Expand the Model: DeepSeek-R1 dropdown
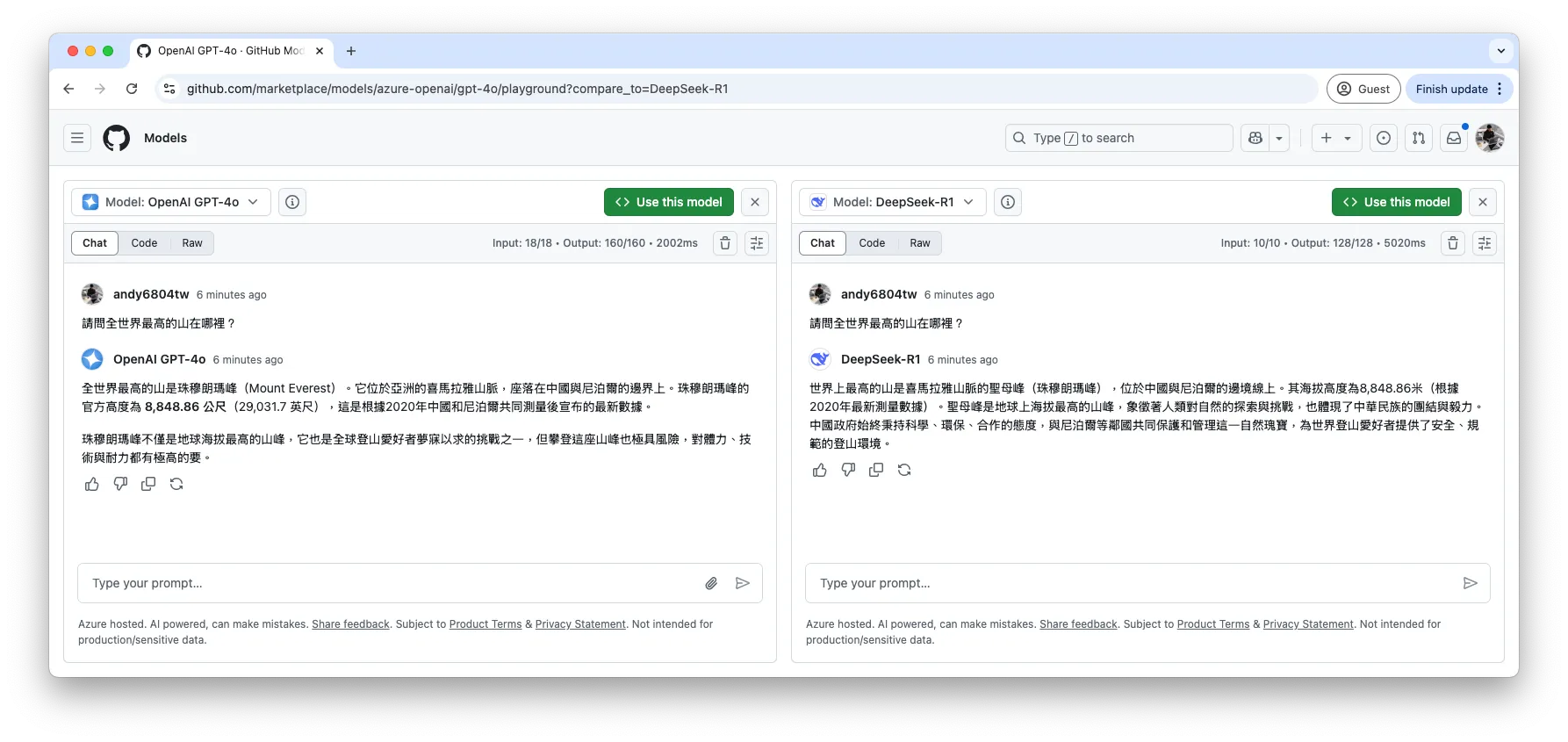This screenshot has height=742, width=1568. point(893,202)
